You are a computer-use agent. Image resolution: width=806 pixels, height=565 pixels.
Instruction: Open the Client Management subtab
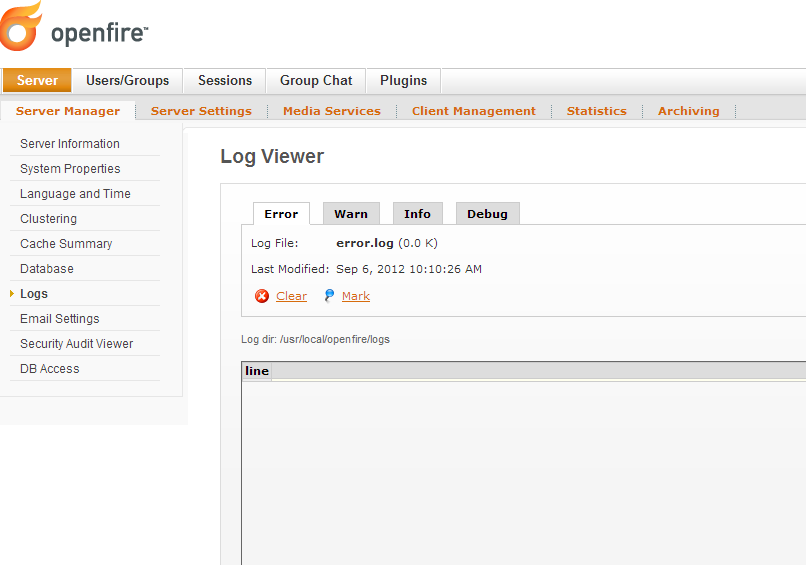point(473,111)
